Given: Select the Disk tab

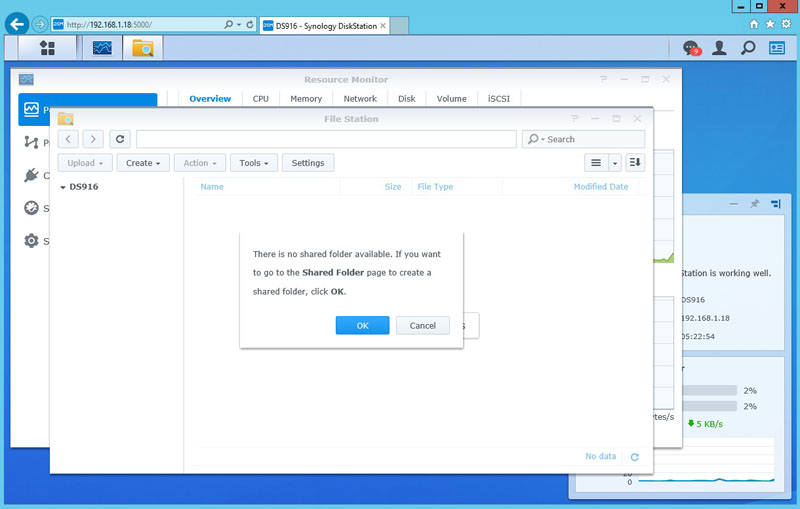Looking at the screenshot, I should pyautogui.click(x=407, y=98).
